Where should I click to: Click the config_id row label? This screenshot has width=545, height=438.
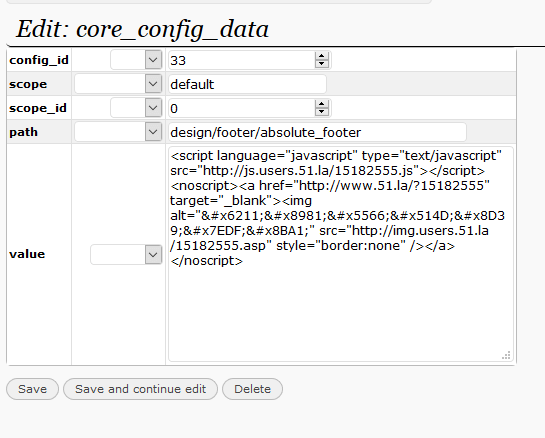39,60
